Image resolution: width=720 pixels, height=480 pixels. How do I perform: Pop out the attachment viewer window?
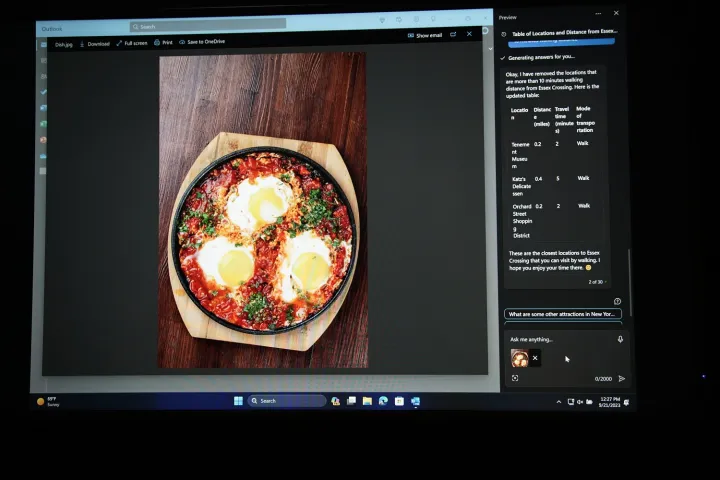[x=453, y=34]
